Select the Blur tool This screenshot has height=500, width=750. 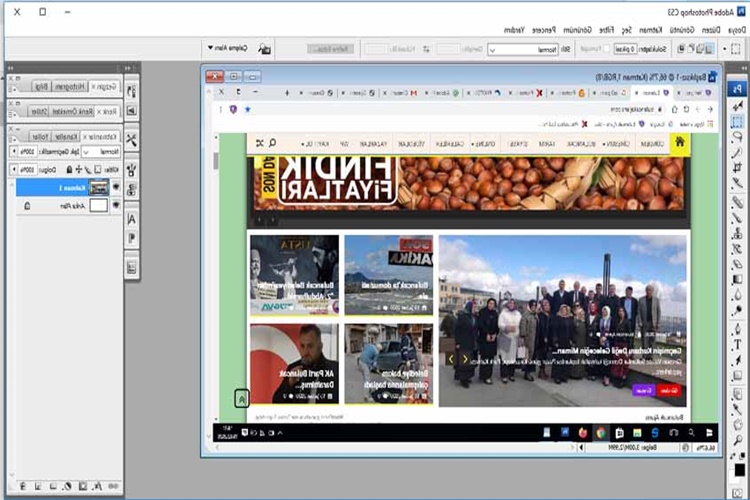737,295
